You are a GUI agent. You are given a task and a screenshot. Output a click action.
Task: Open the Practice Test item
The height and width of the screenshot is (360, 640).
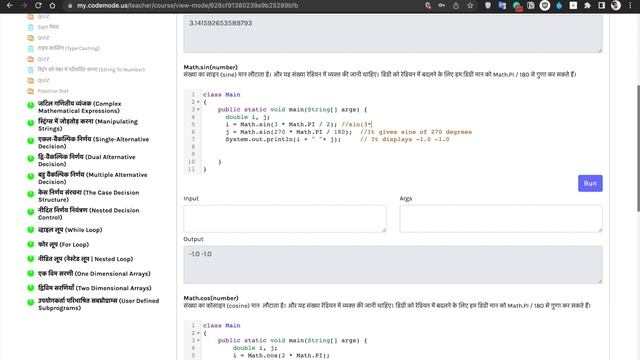click(x=53, y=91)
